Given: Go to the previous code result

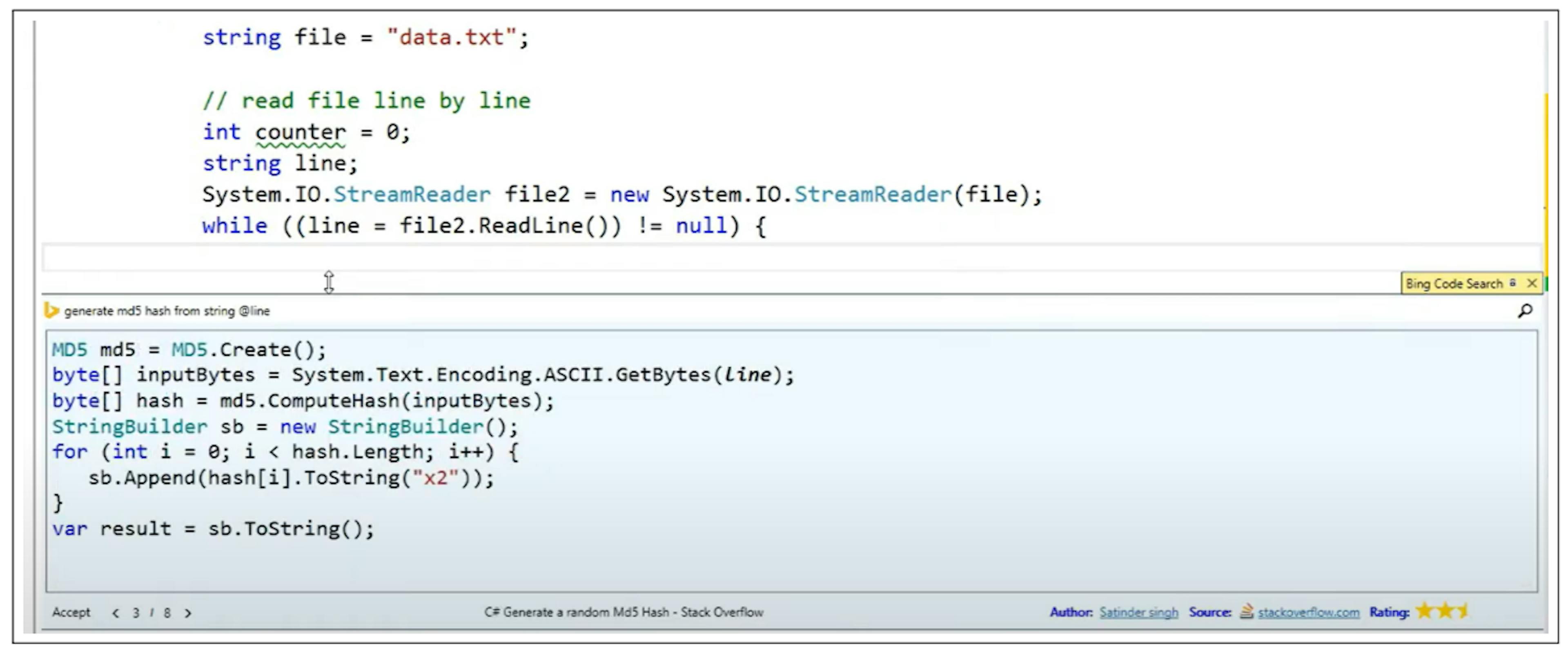Looking at the screenshot, I should click(x=116, y=613).
